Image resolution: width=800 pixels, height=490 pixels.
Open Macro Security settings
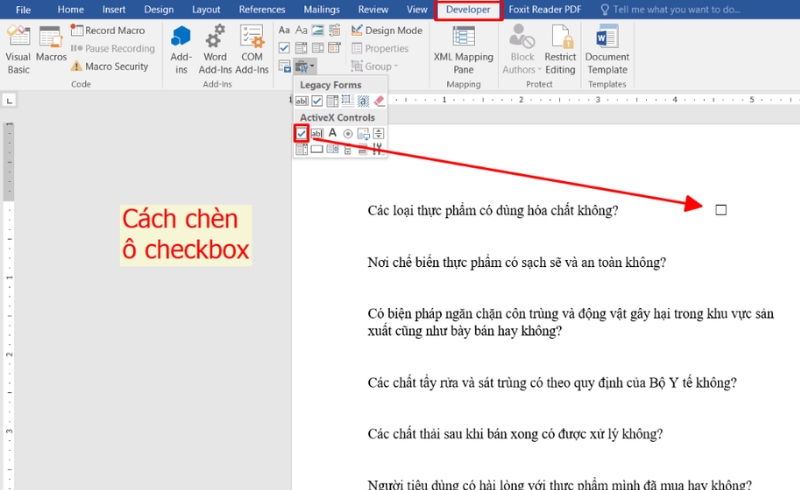tap(109, 66)
